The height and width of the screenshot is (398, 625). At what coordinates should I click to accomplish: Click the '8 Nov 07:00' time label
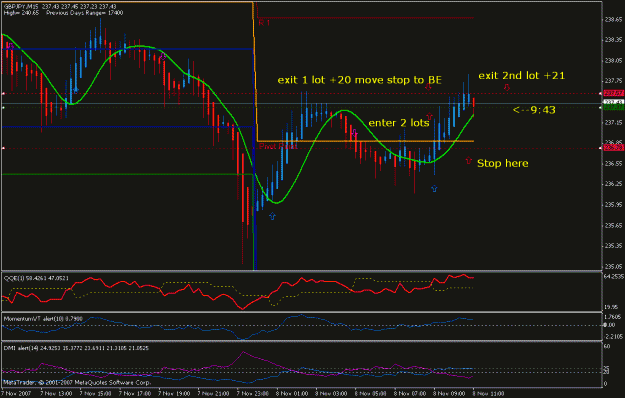point(410,394)
